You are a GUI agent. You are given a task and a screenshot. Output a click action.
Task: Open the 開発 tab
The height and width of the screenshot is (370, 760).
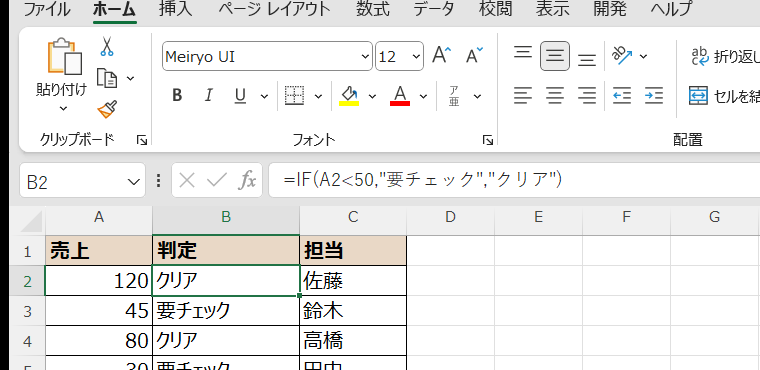point(610,9)
